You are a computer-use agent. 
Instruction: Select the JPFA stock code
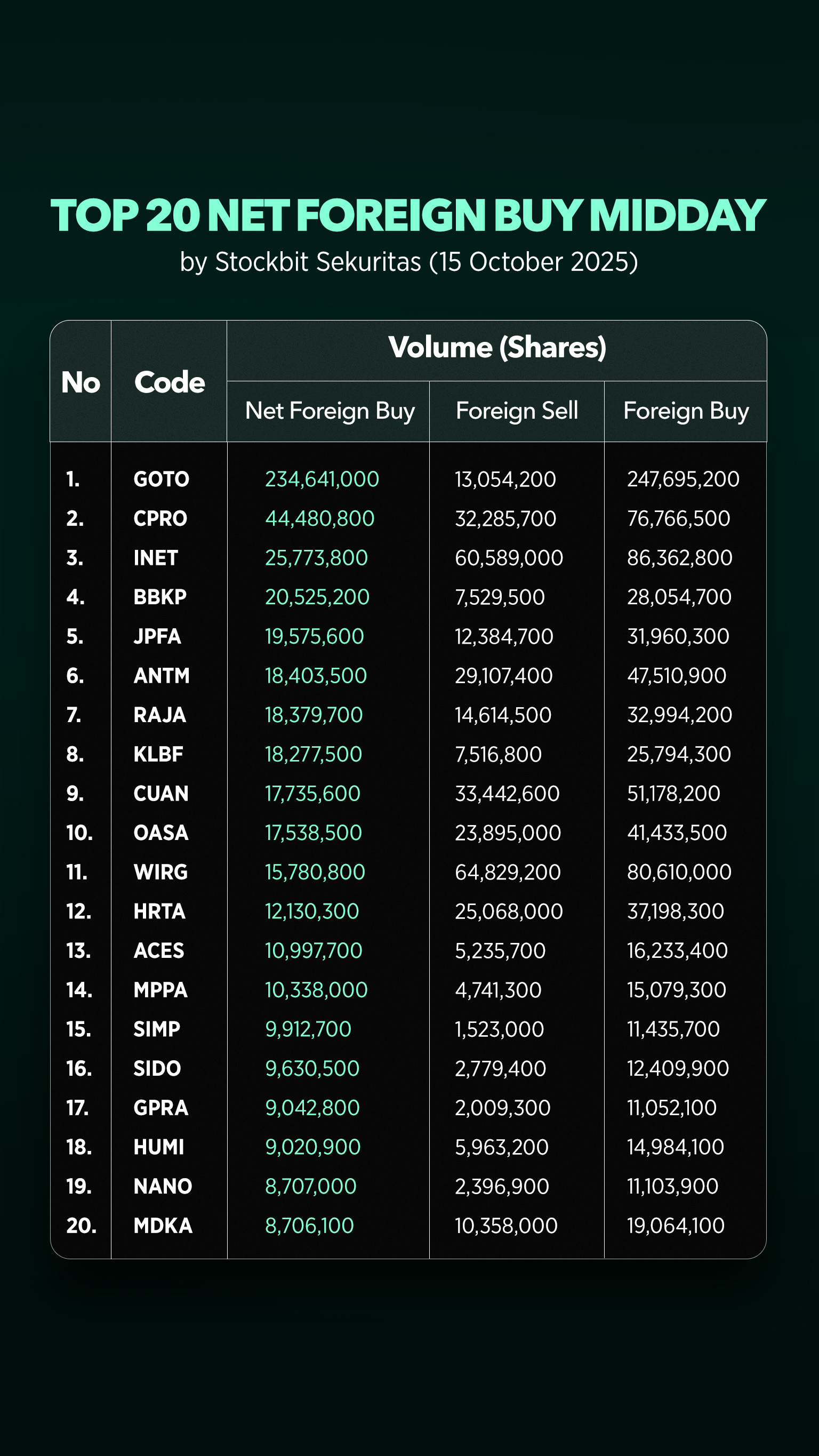[157, 636]
